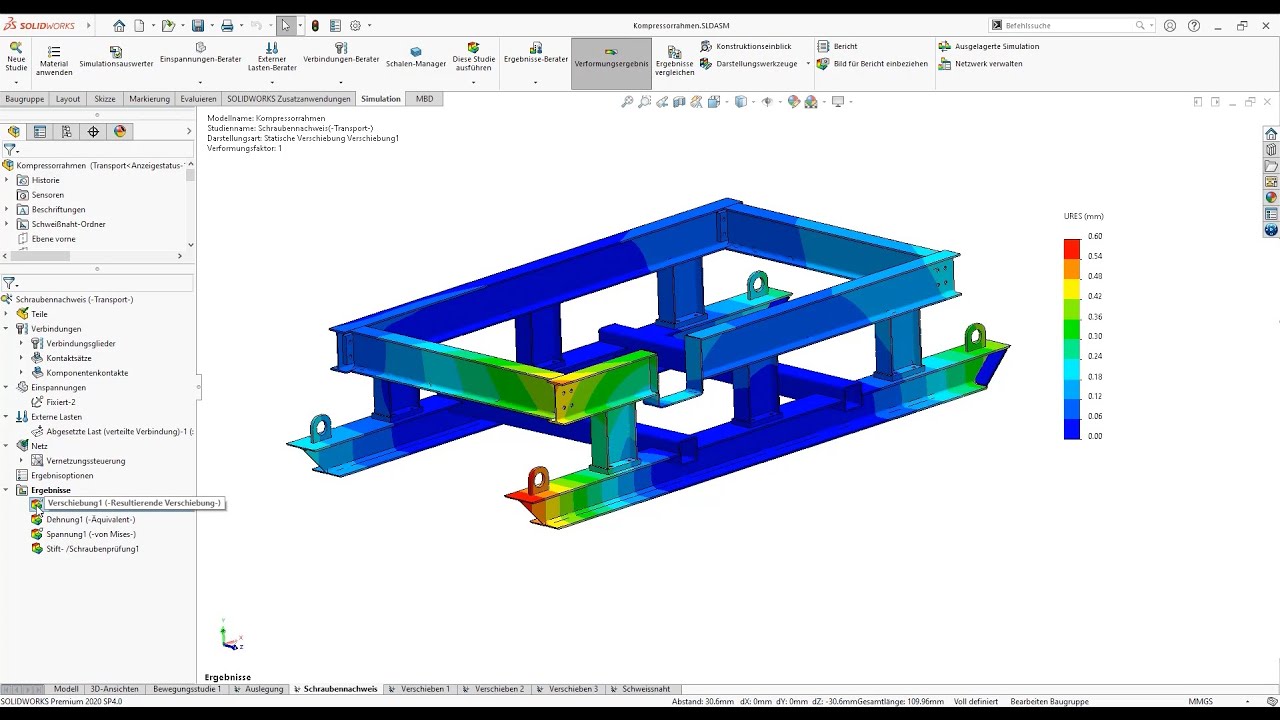
Task: Expand the Historie tree item
Action: (x=7, y=180)
